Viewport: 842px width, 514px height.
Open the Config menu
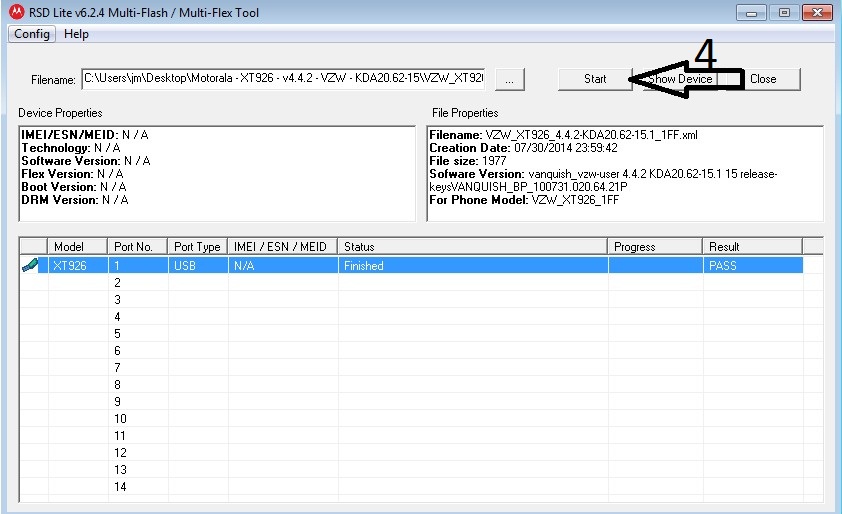[x=32, y=34]
